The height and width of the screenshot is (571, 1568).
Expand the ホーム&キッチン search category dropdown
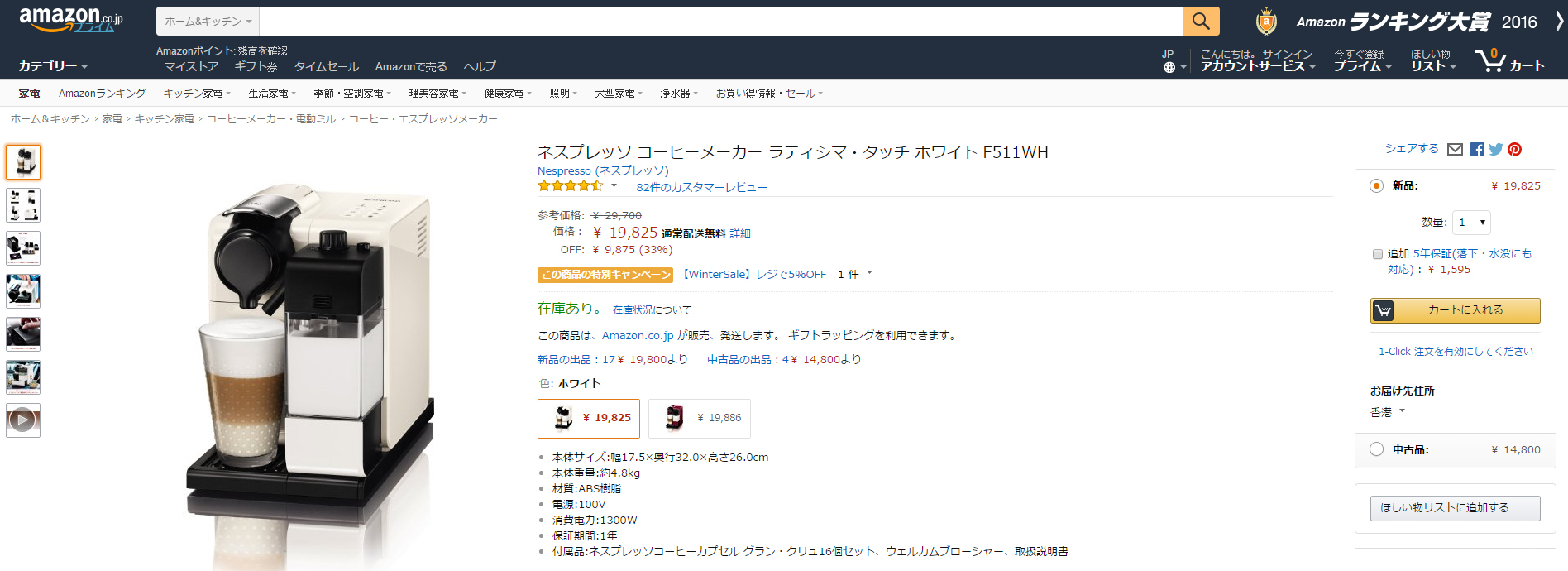(208, 22)
